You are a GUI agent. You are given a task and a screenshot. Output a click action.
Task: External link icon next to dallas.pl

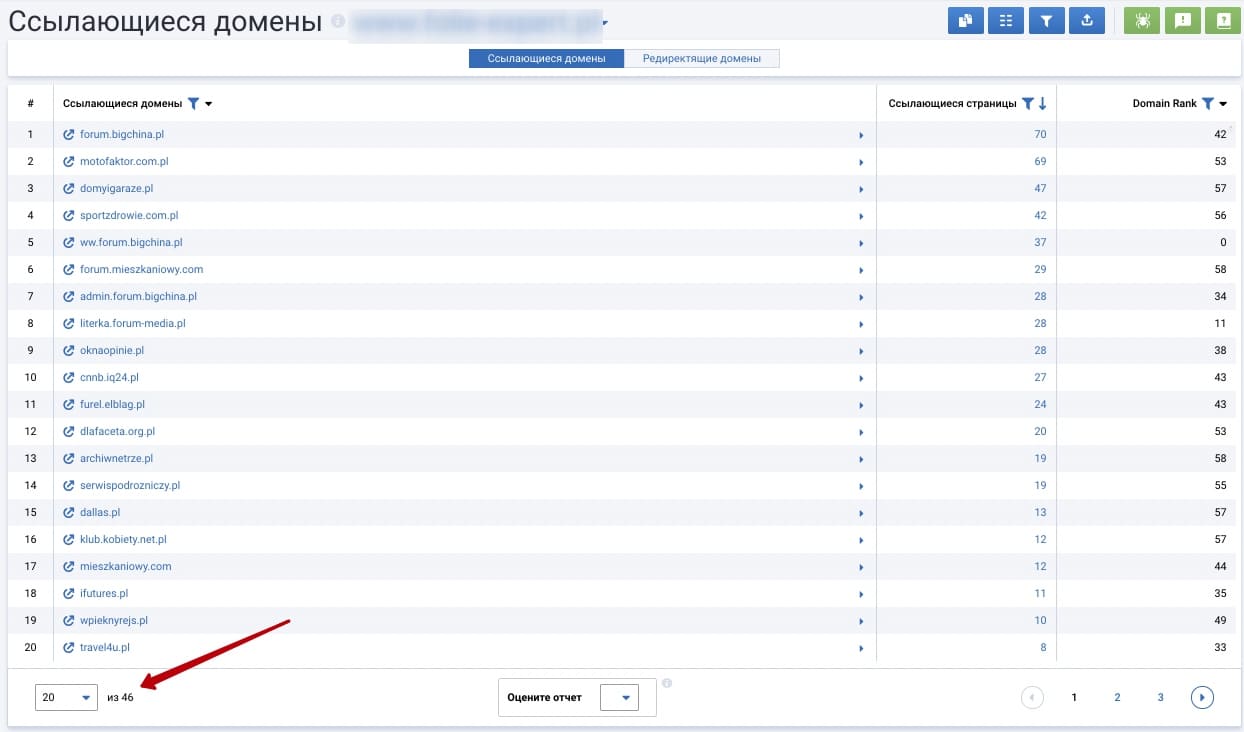(69, 512)
